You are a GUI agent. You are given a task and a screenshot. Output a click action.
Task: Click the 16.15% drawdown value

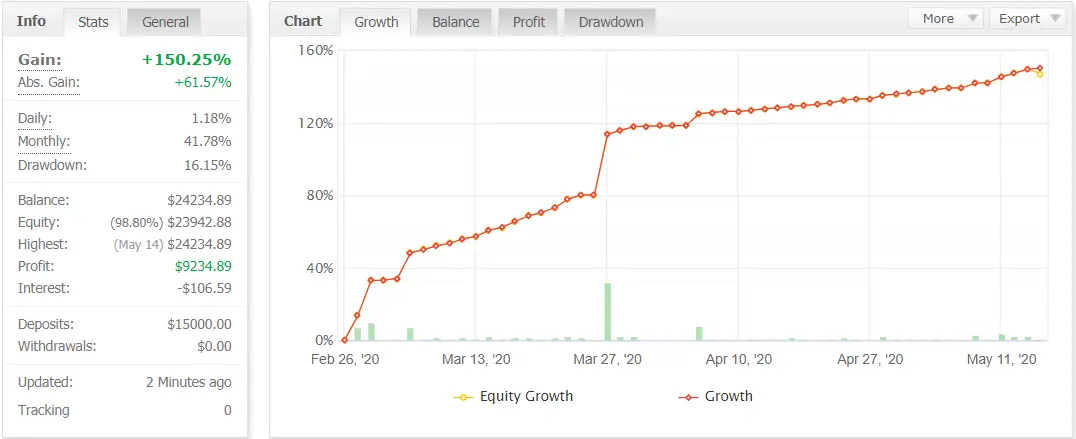[208, 165]
